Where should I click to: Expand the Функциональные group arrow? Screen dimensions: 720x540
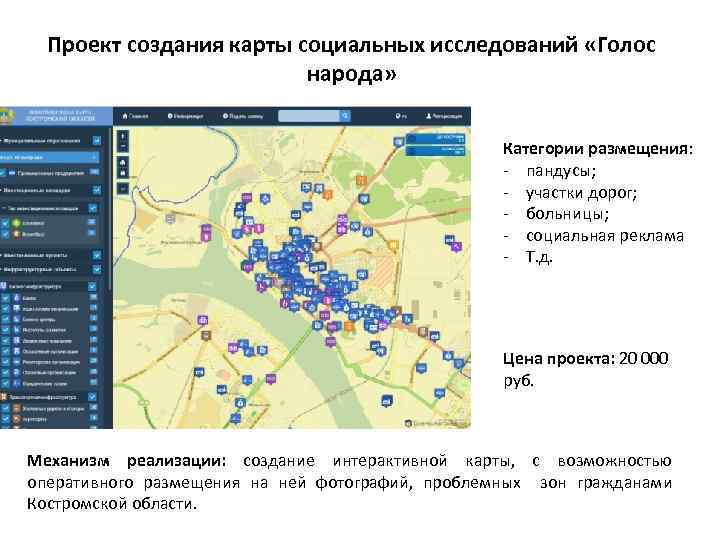tap(2, 141)
